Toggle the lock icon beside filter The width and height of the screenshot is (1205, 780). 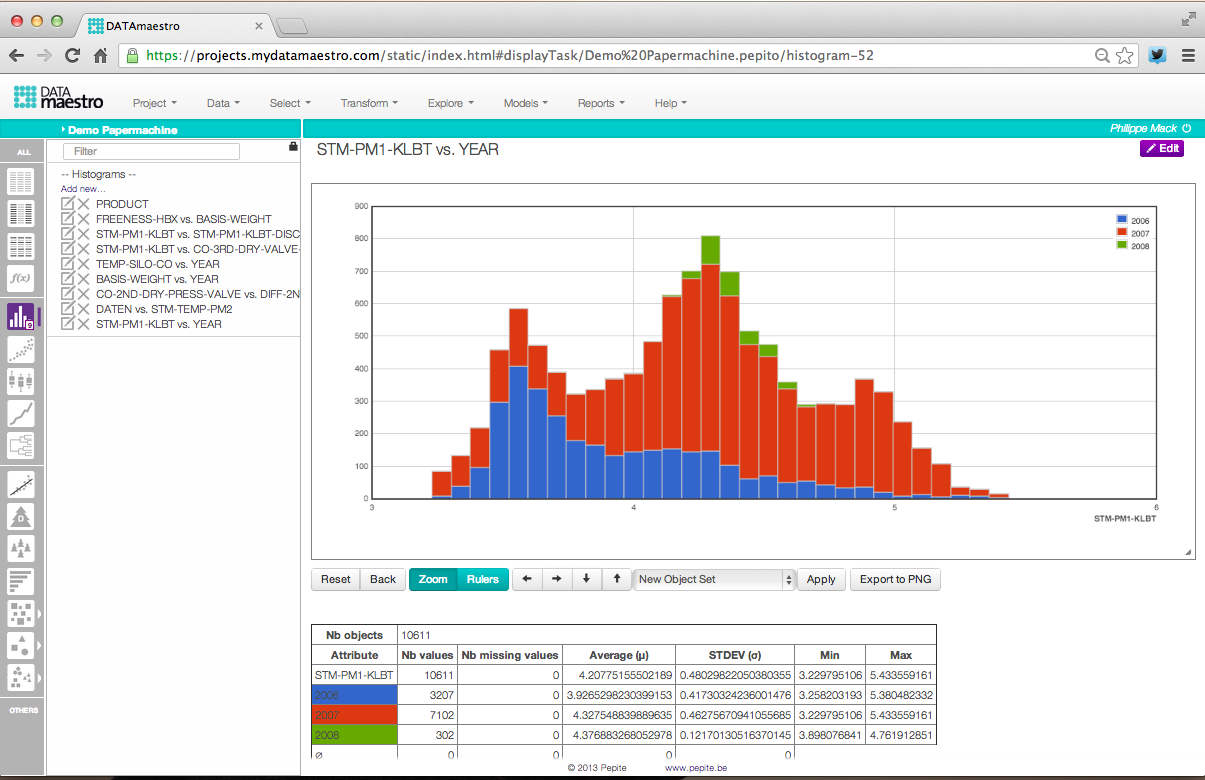pyautogui.click(x=293, y=146)
